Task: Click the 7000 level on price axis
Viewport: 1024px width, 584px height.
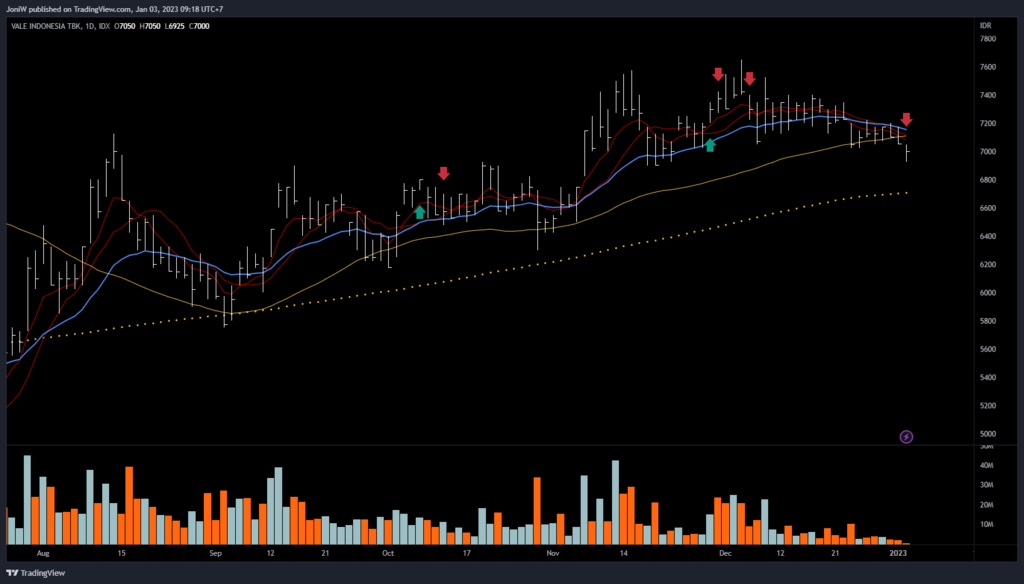Action: click(x=989, y=152)
